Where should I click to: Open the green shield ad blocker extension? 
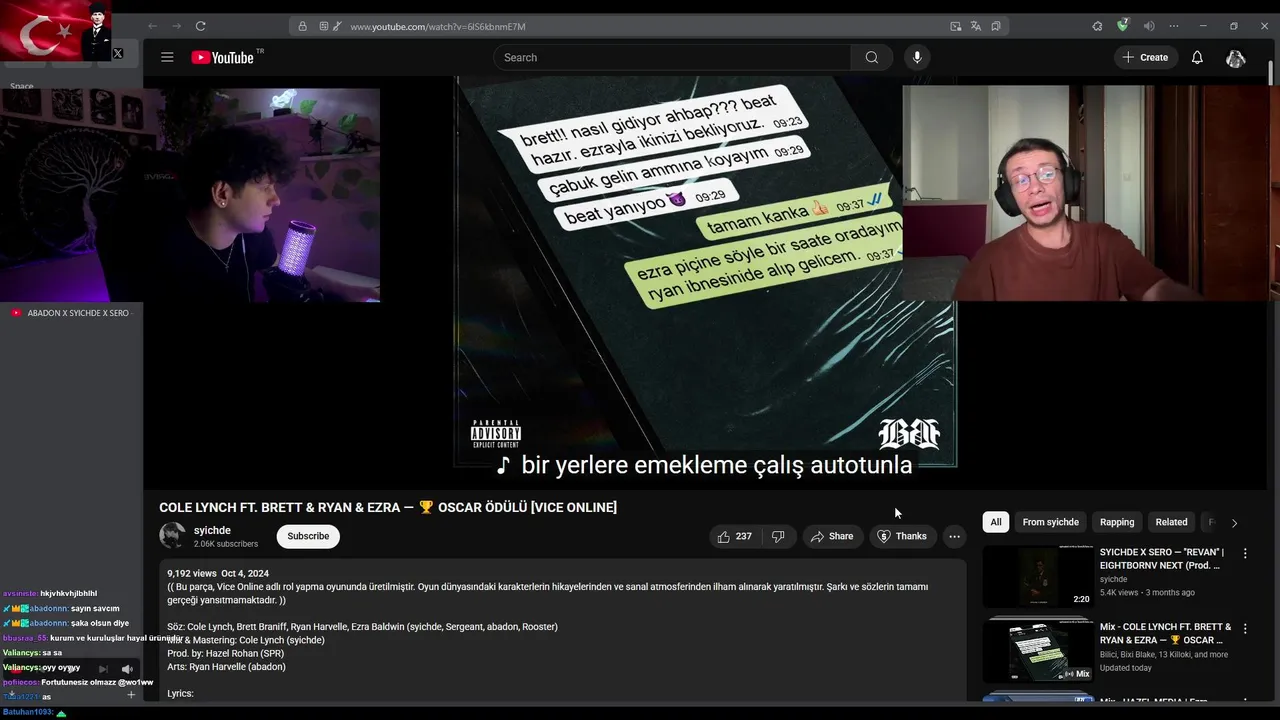(x=1123, y=25)
